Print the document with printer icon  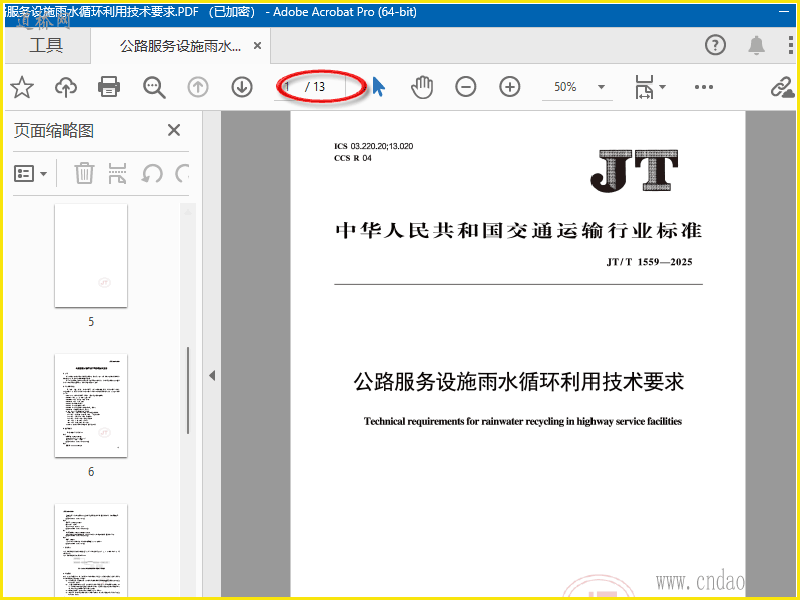point(109,87)
